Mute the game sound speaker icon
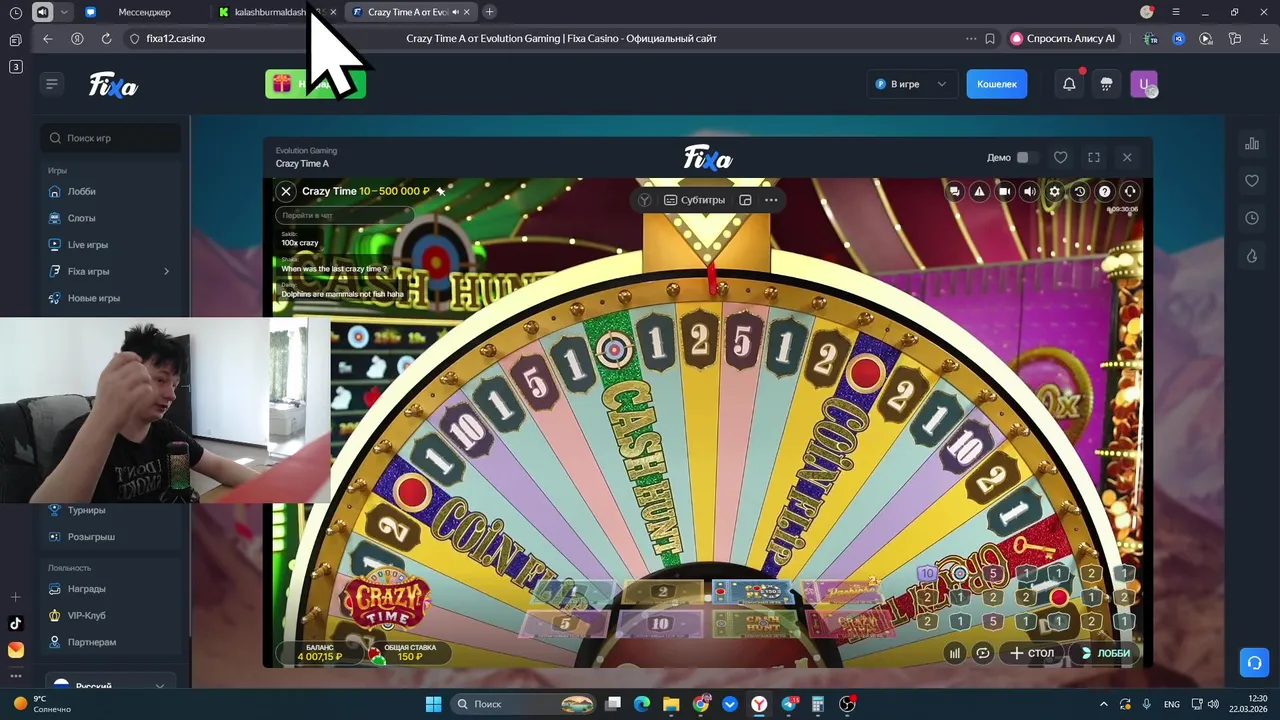Image resolution: width=1280 pixels, height=720 pixels. coord(1030,191)
